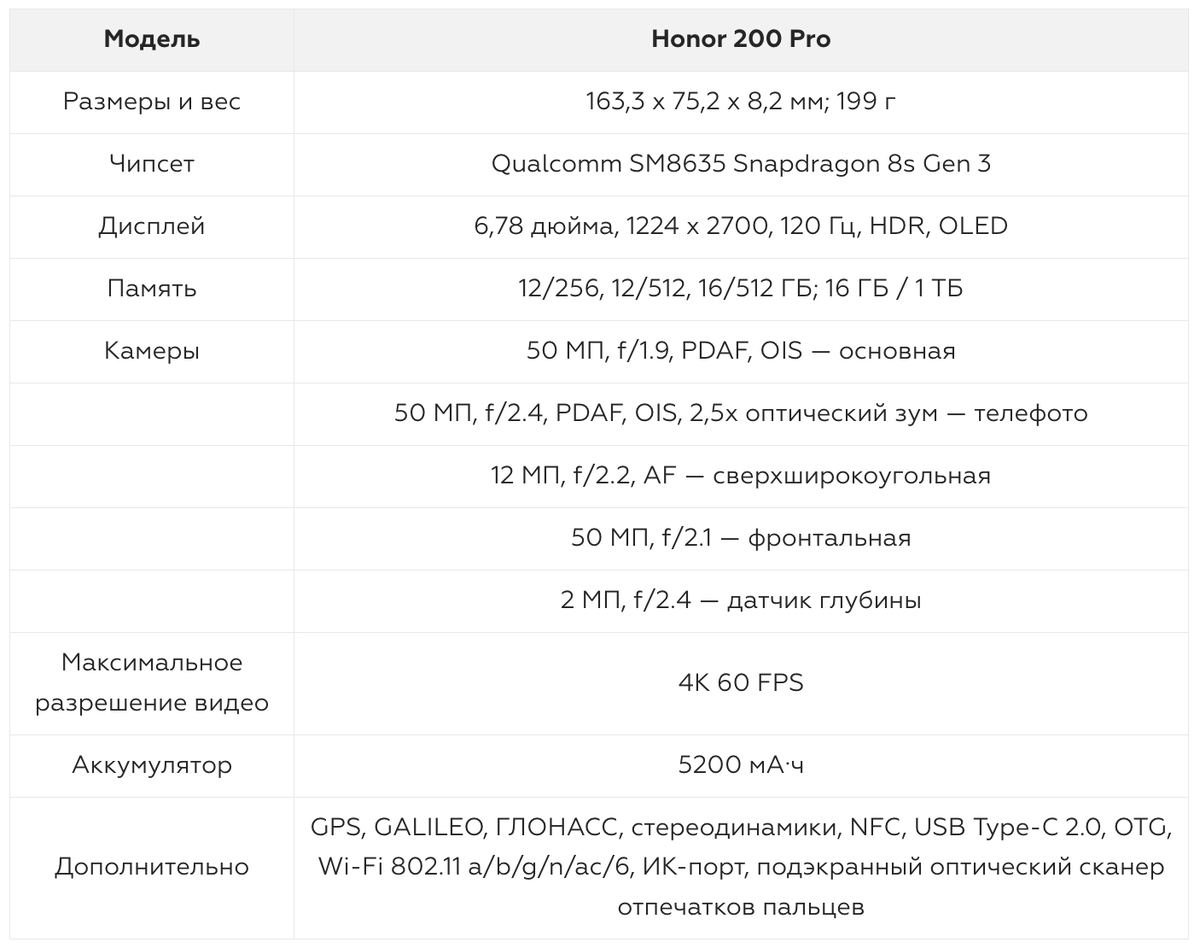Click the main camera "основная" specs line
The image size is (1200, 948).
[x=740, y=351]
